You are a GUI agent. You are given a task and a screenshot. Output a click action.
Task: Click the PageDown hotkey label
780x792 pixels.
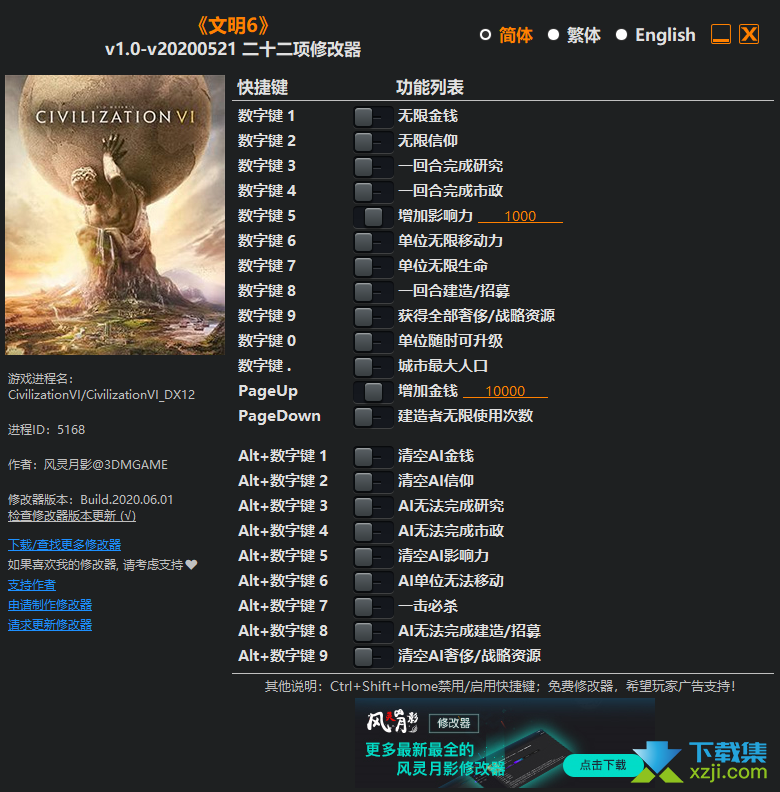pos(279,416)
